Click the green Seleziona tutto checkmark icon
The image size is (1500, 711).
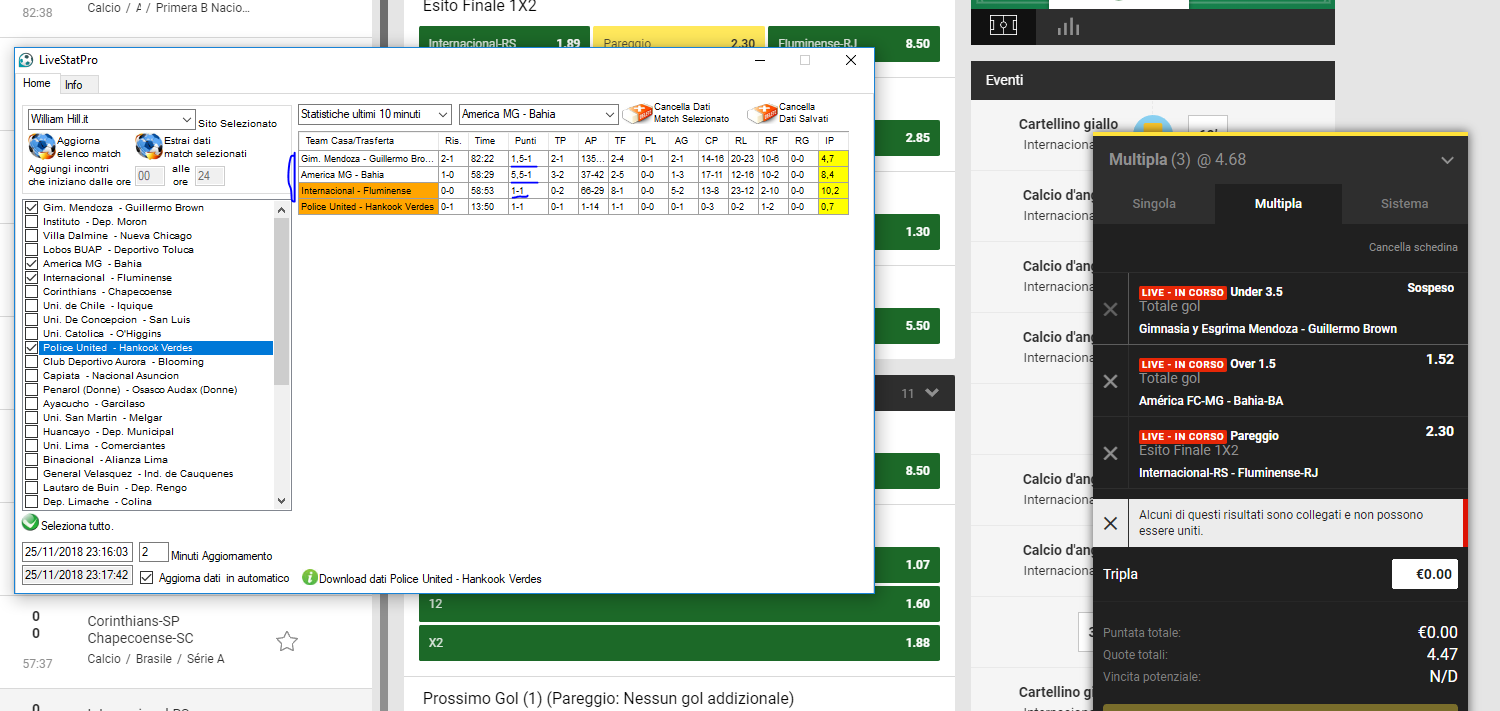[30, 523]
